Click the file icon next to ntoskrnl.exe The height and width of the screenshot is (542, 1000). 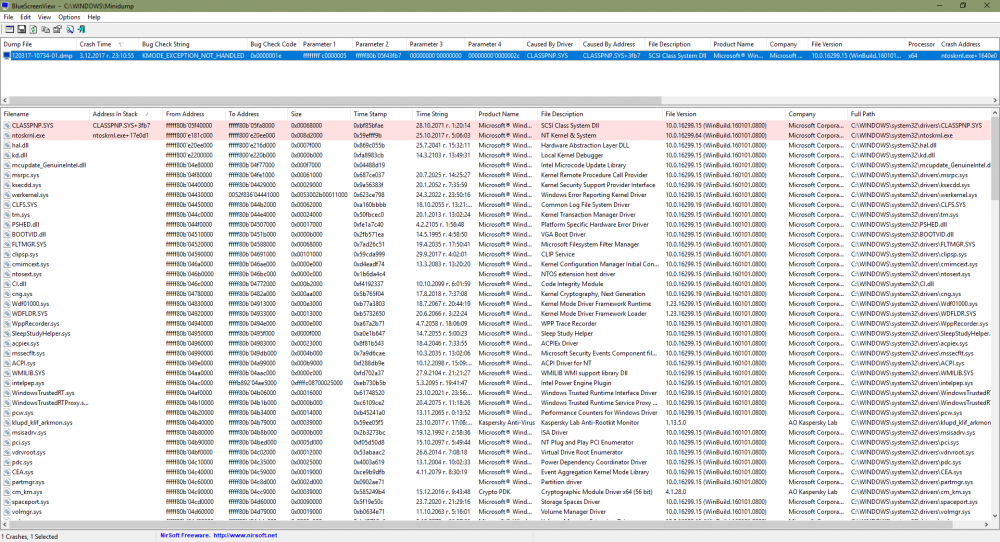[7, 135]
